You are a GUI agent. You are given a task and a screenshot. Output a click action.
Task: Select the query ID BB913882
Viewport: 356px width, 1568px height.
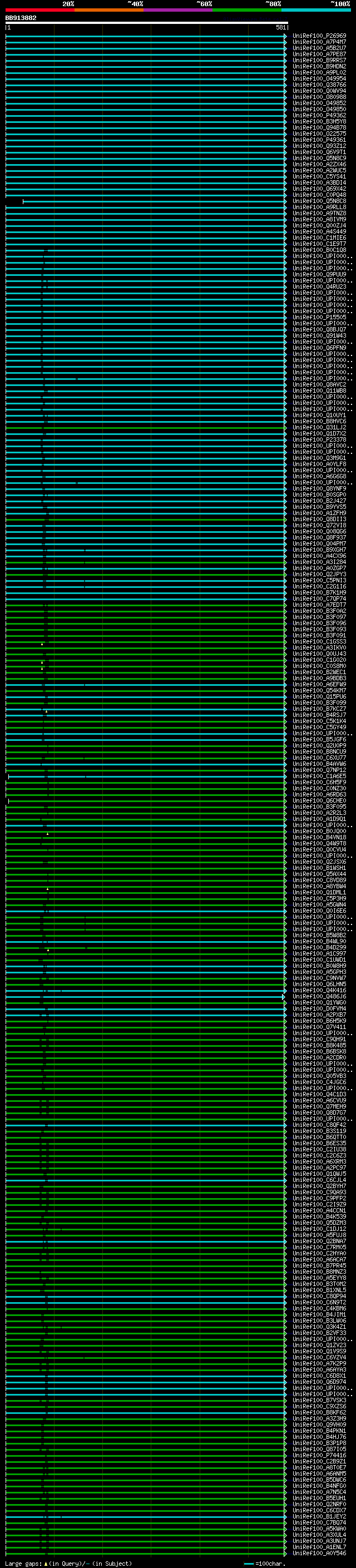(21, 18)
